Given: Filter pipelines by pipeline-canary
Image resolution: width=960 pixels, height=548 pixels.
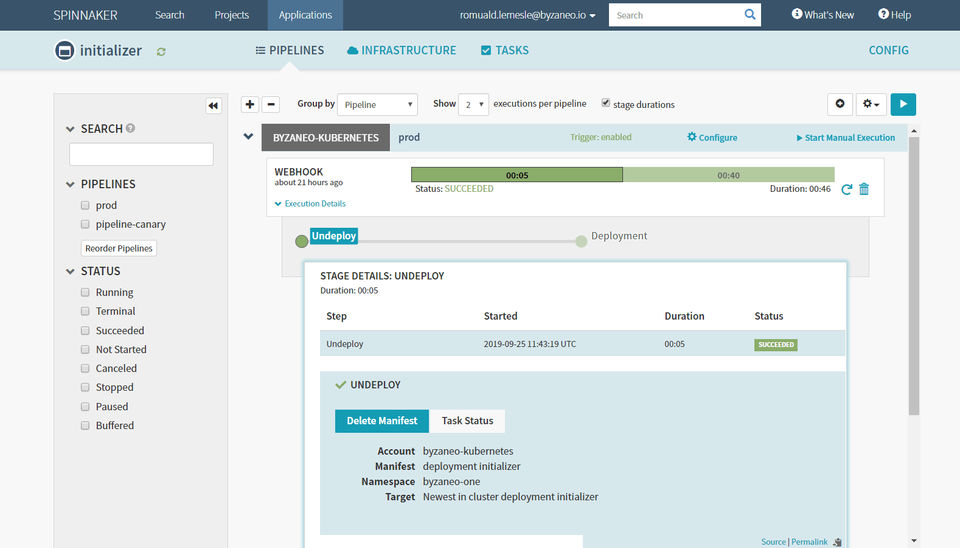Looking at the screenshot, I should point(85,224).
